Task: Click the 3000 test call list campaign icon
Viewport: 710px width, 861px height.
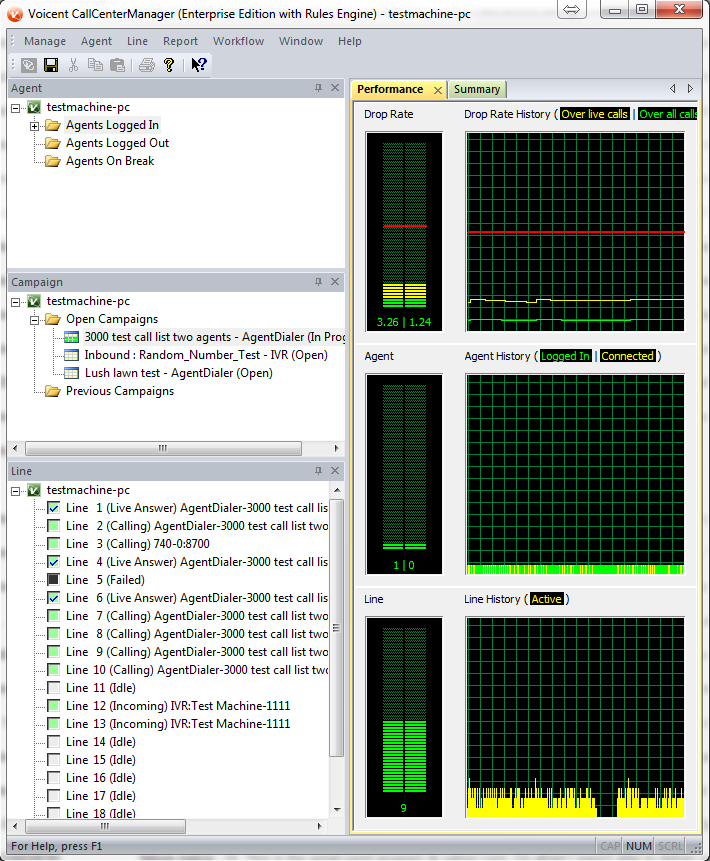Action: click(71, 337)
